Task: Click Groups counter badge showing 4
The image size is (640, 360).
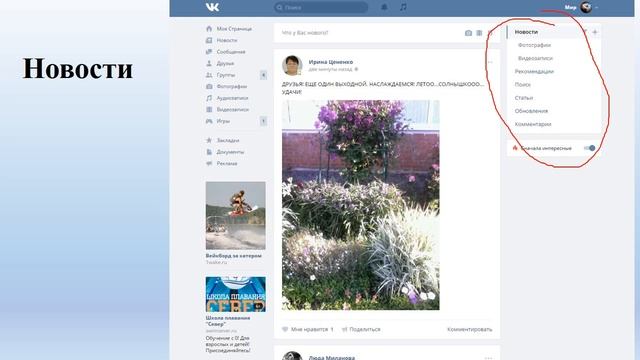Action: (x=263, y=75)
